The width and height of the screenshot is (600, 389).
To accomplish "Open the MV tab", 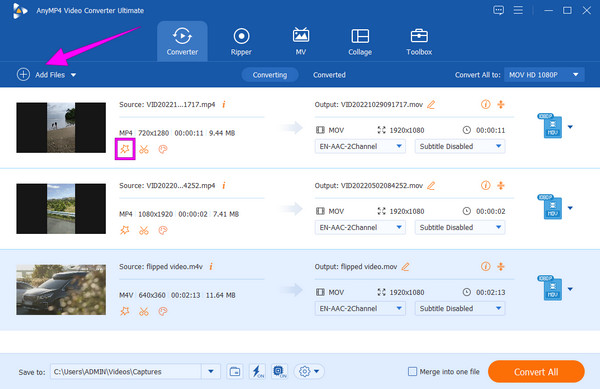I will click(x=301, y=41).
